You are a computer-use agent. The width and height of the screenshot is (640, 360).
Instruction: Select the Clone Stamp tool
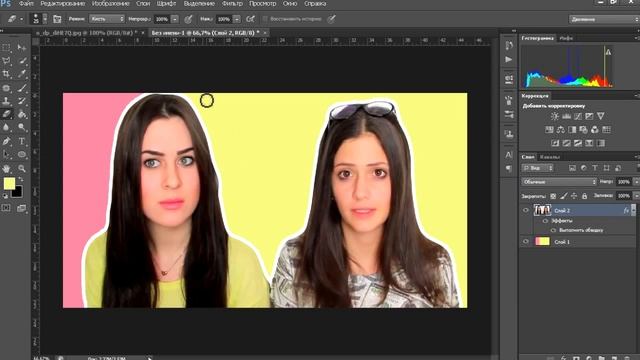tap(6, 101)
